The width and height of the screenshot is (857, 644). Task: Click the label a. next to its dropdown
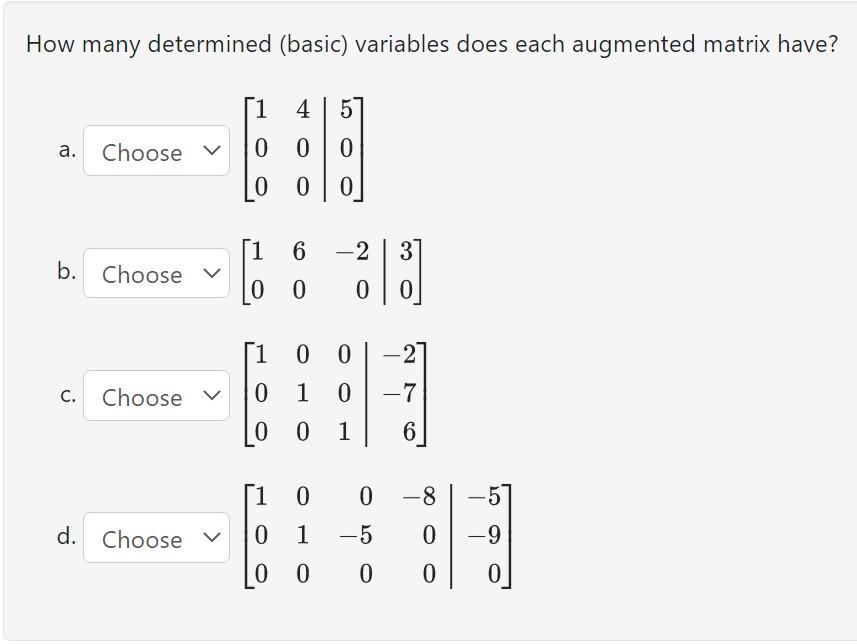(67, 153)
